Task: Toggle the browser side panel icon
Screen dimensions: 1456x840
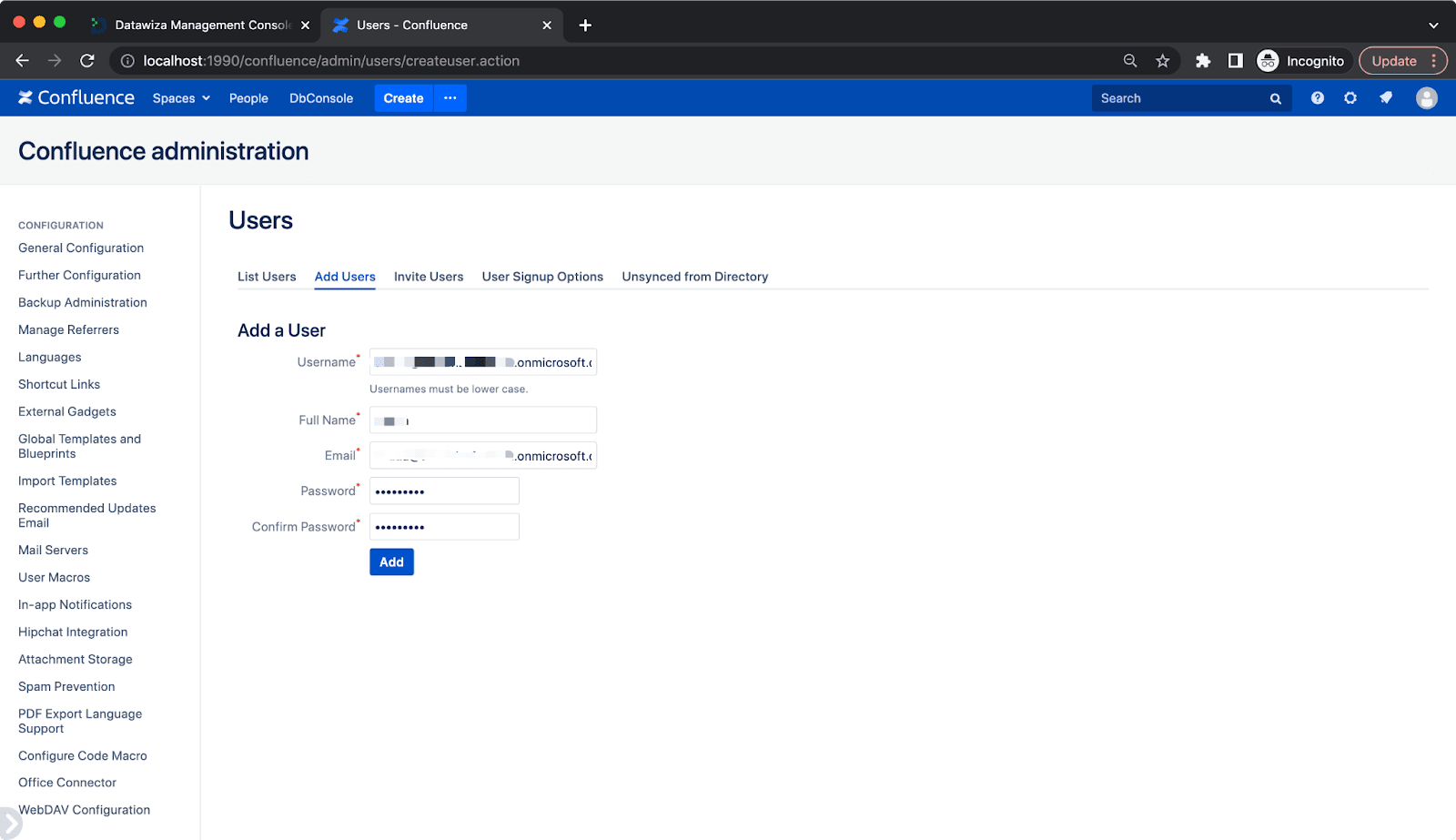Action: [1235, 61]
